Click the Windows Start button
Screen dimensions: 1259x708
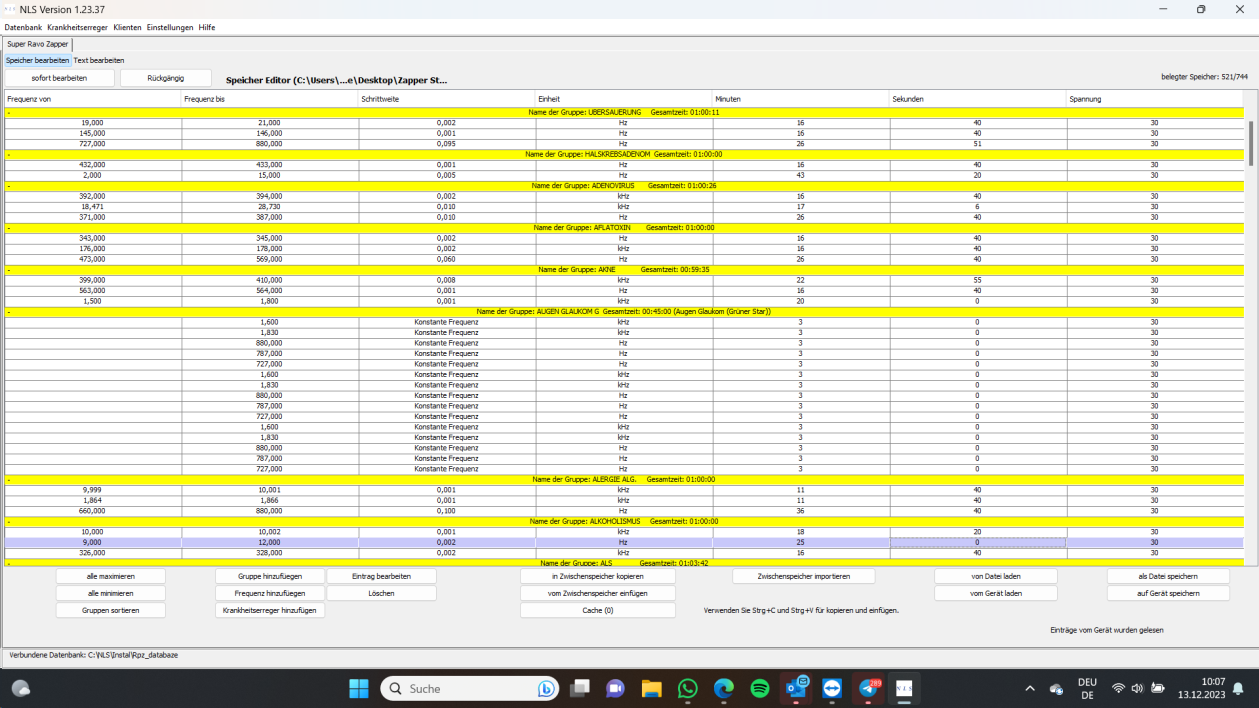(358, 688)
